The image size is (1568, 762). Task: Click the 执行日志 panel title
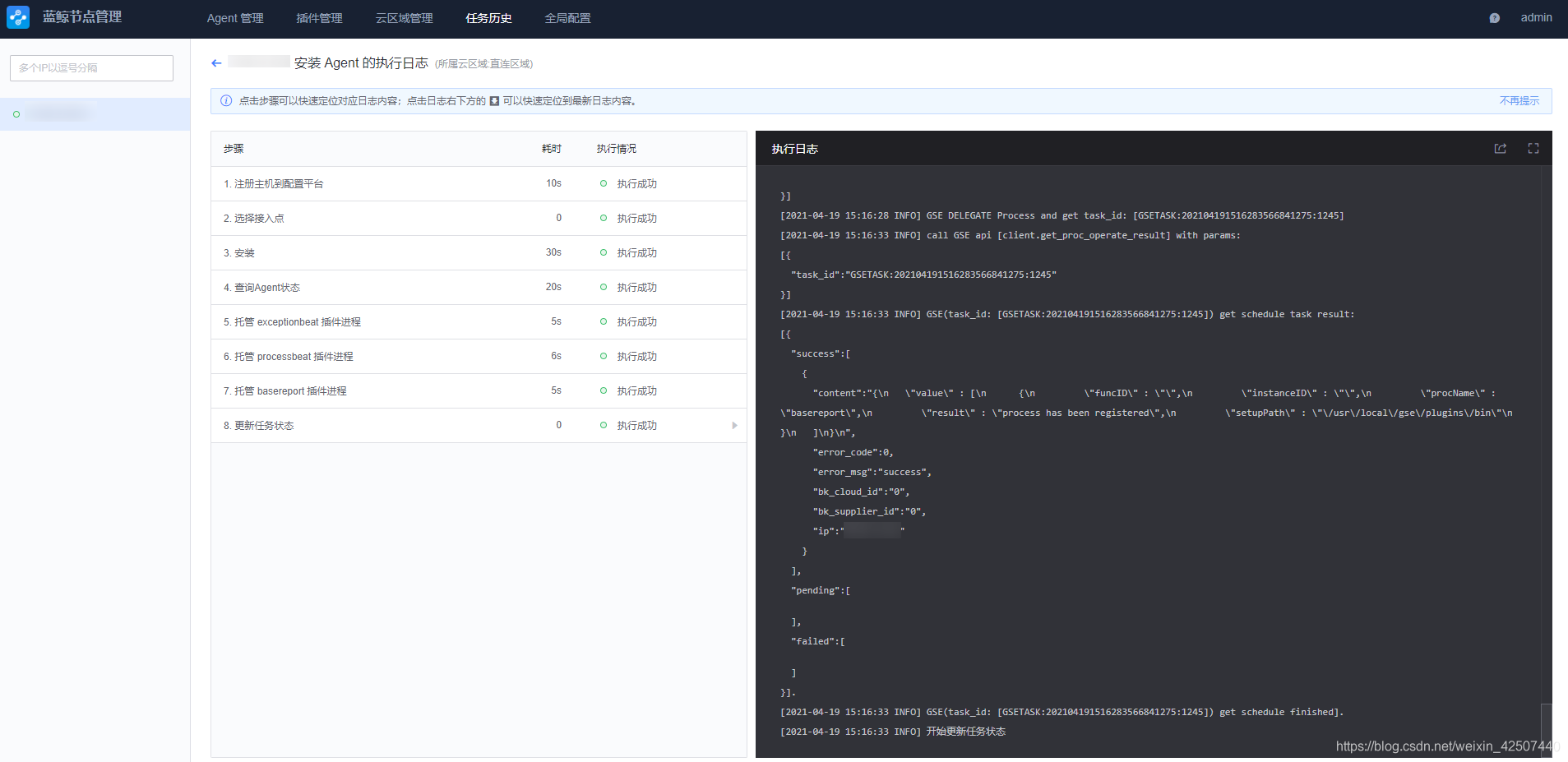pos(794,149)
